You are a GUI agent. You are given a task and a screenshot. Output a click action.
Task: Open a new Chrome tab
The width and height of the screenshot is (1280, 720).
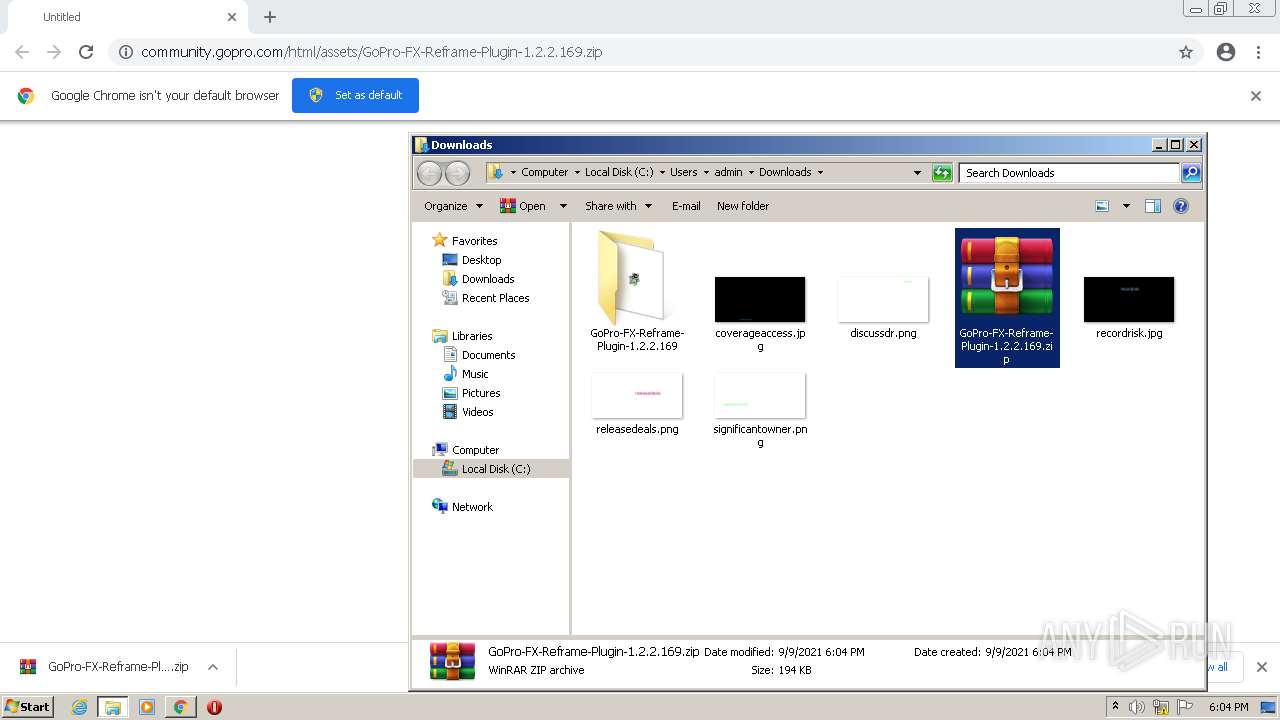[x=270, y=17]
